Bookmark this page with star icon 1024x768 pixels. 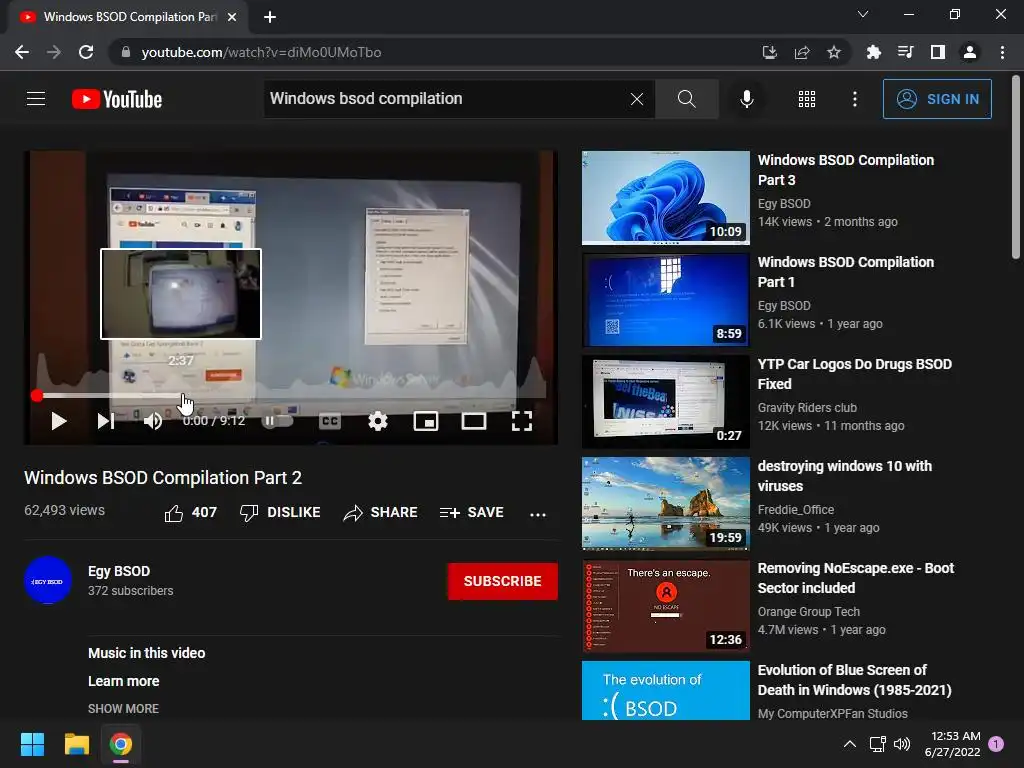click(x=833, y=52)
